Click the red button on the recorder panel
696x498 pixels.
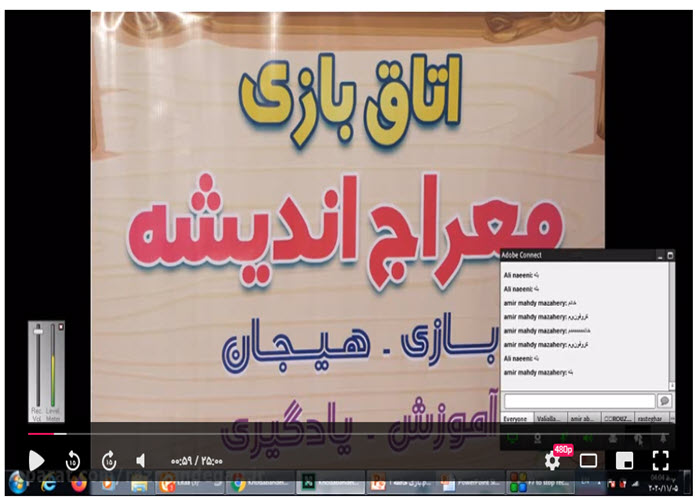click(61, 327)
